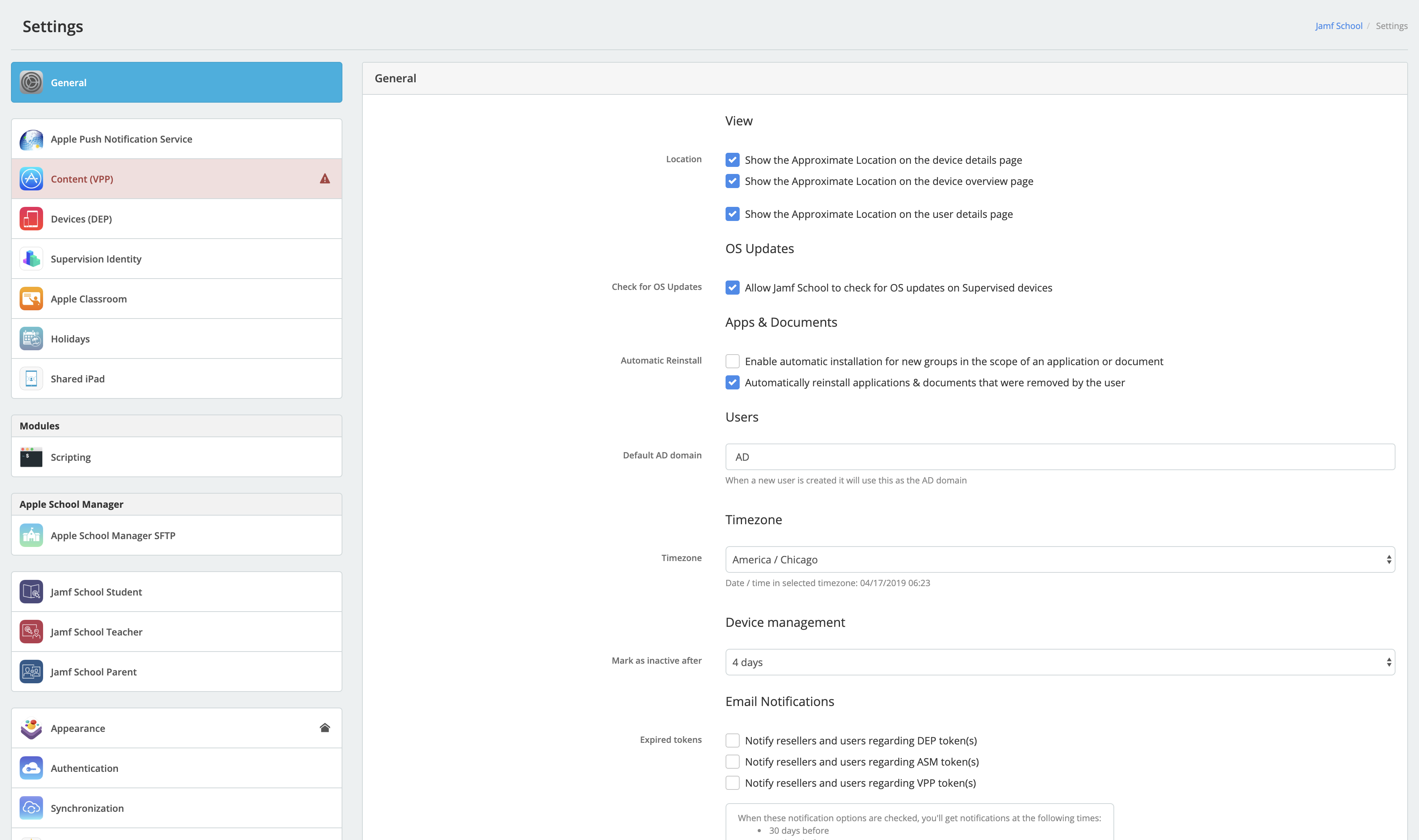The width and height of the screenshot is (1419, 840).
Task: Open Apple Classroom settings
Action: [x=177, y=299]
